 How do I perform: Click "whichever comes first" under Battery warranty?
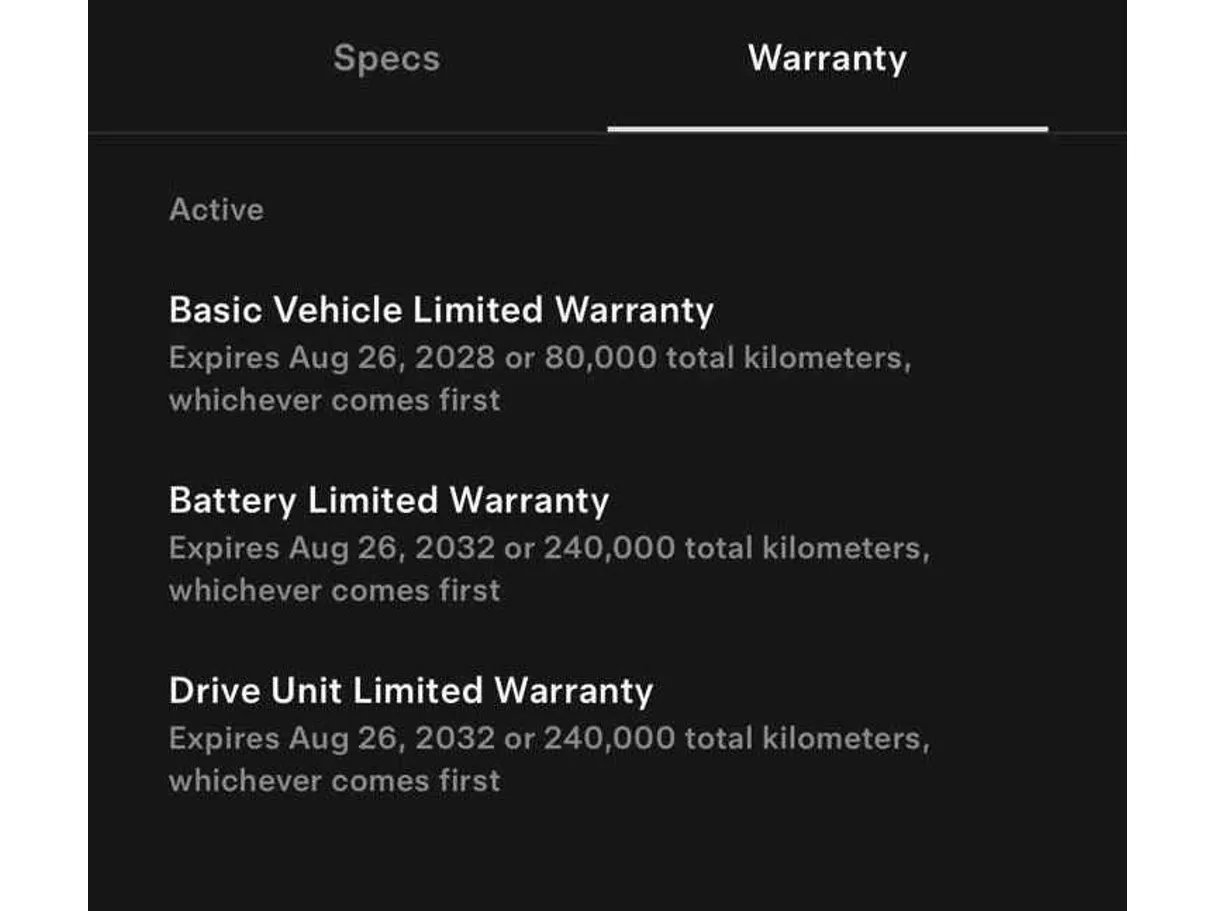[334, 590]
